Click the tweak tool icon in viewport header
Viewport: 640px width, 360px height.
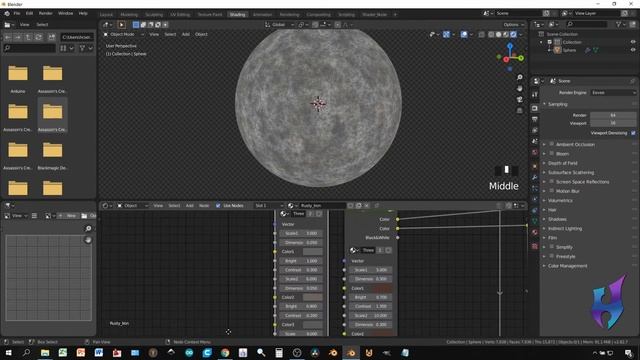121,25
